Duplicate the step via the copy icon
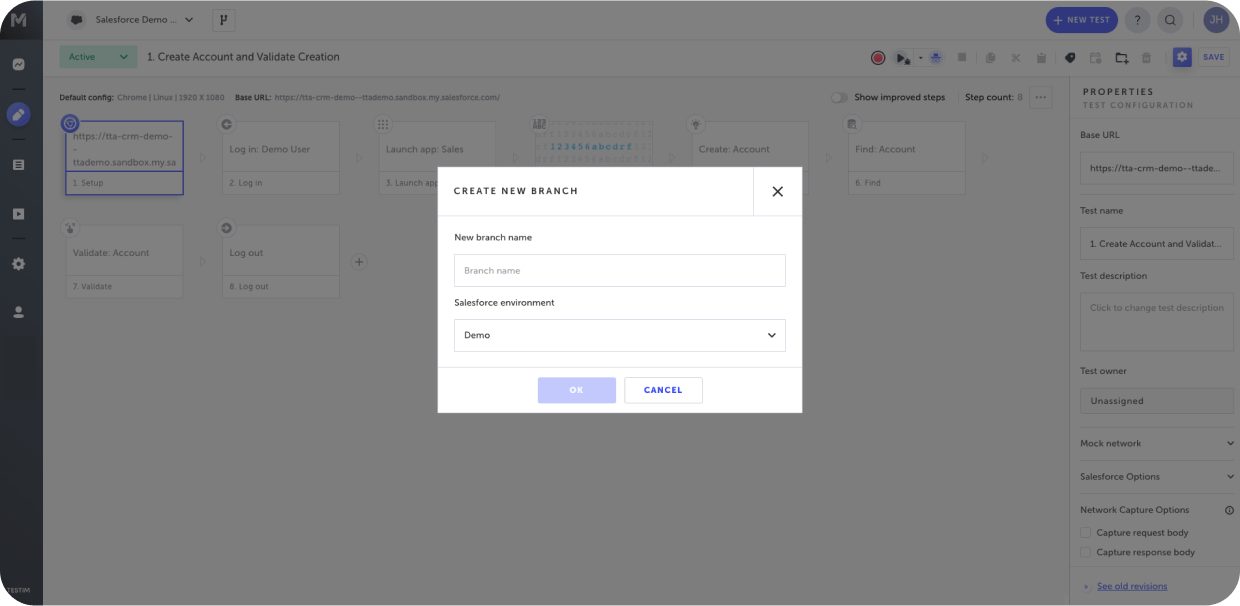The width and height of the screenshot is (1240, 606). (x=989, y=57)
